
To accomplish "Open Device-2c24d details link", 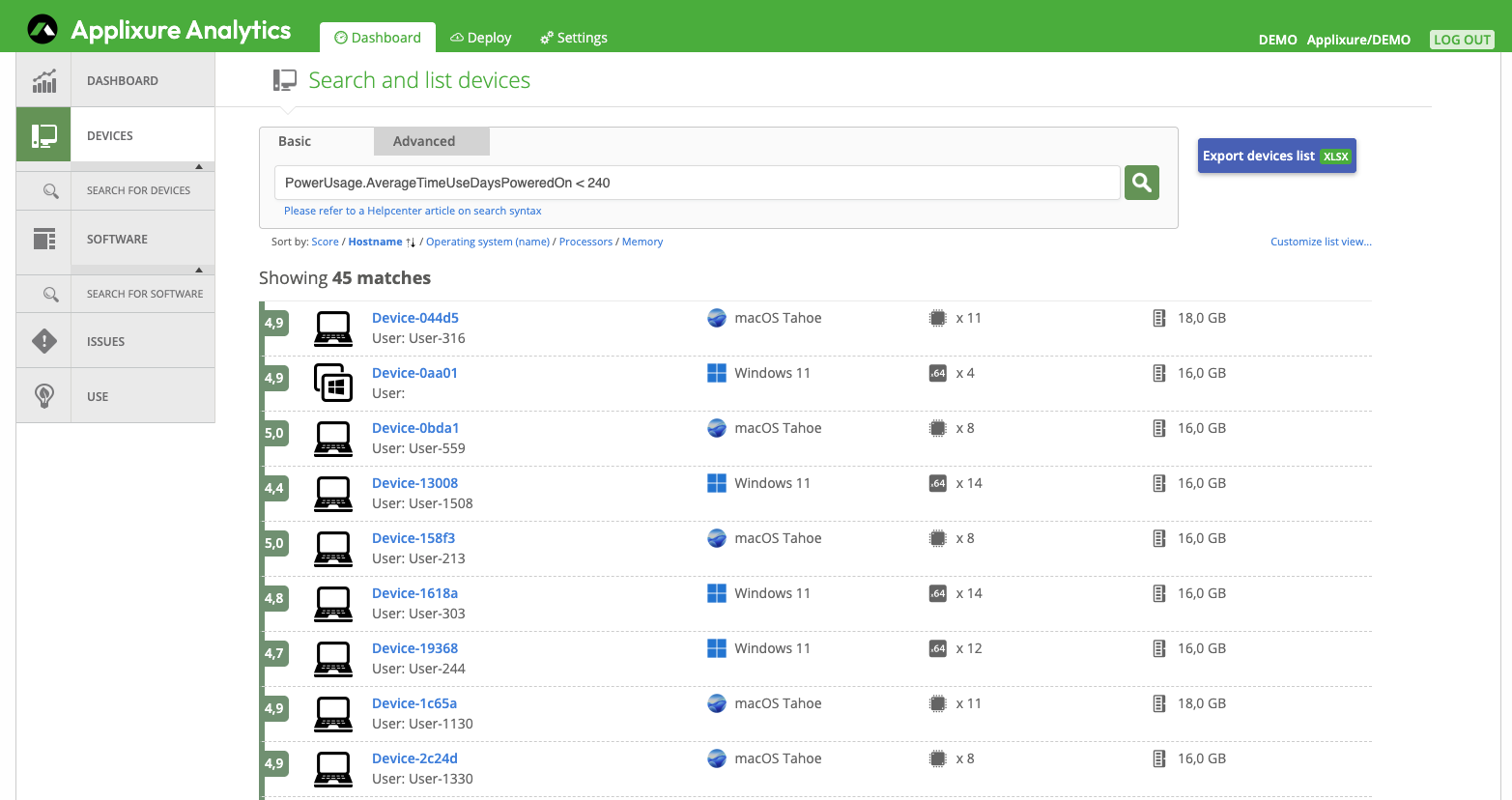I will (x=414, y=758).
